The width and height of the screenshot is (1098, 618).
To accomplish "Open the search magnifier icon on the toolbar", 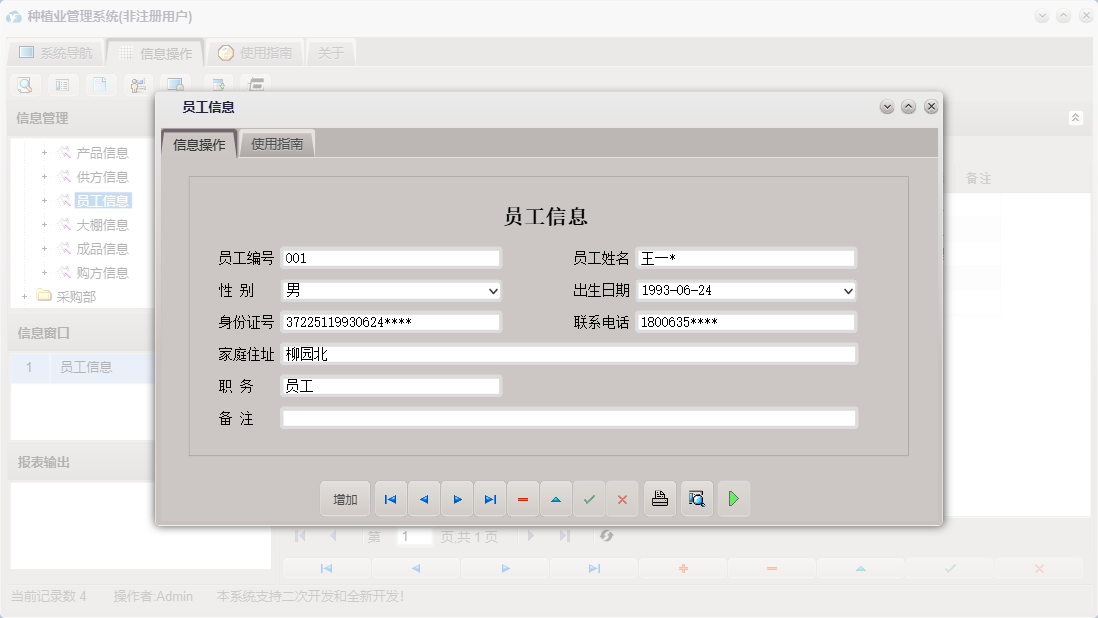I will 24,85.
